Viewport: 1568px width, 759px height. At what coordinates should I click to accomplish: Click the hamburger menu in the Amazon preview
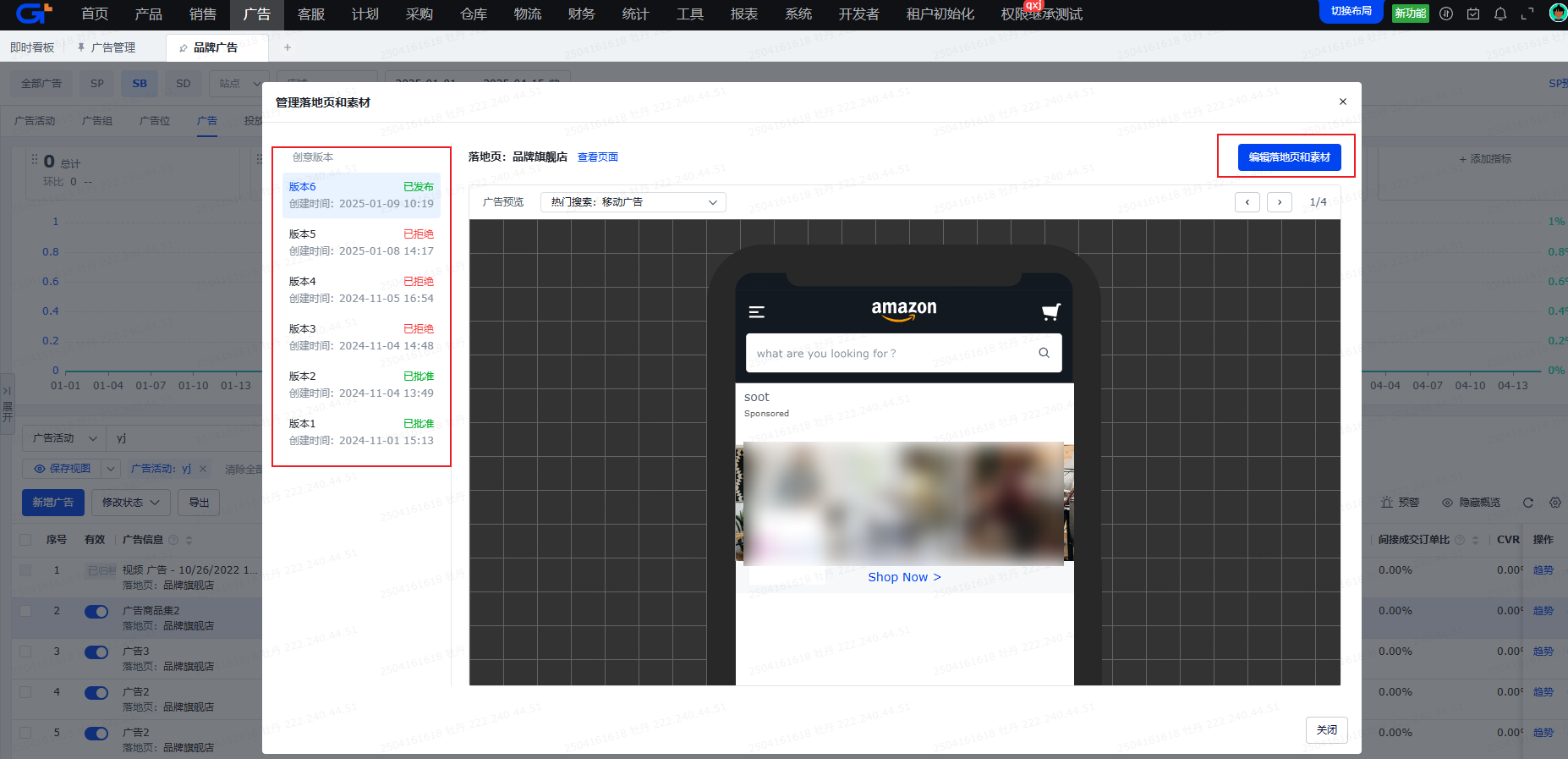click(x=757, y=312)
